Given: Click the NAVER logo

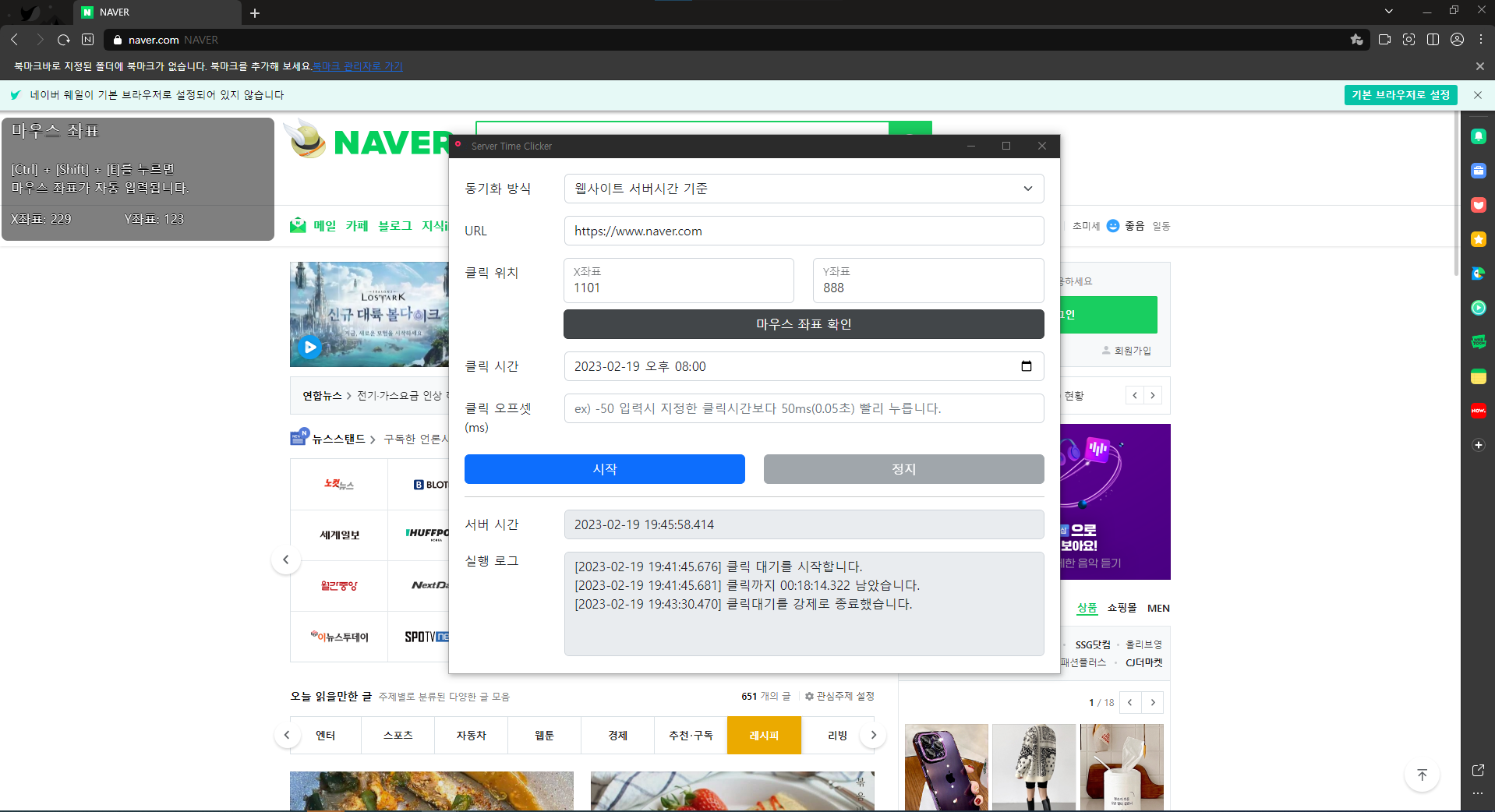Looking at the screenshot, I should [x=392, y=143].
